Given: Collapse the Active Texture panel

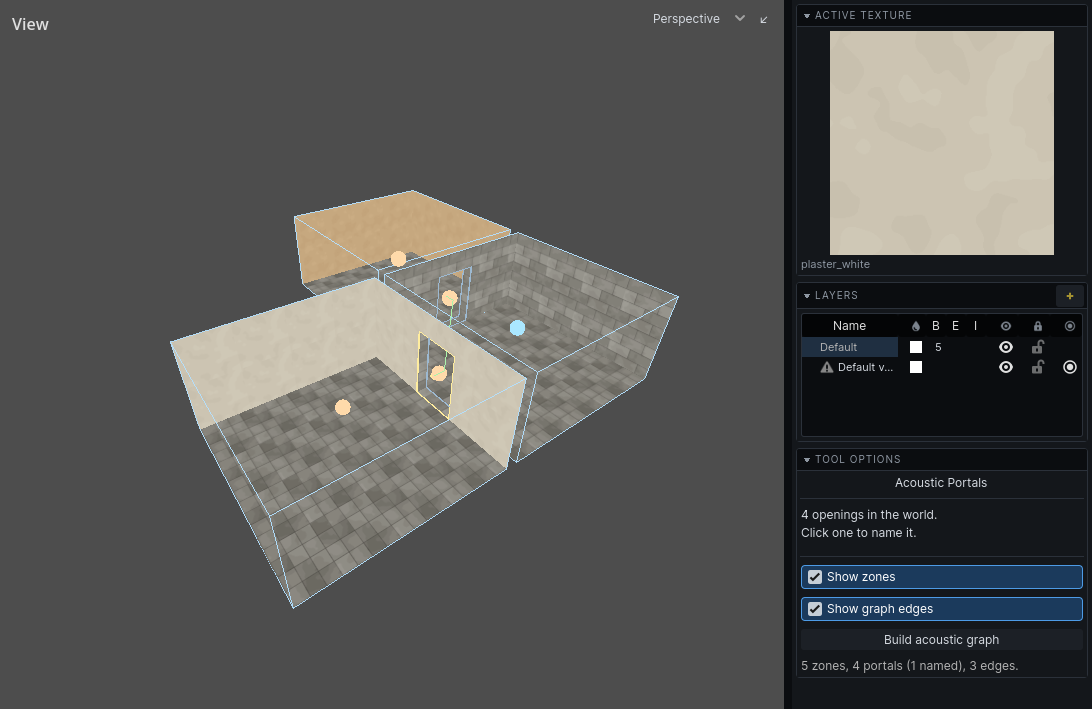Looking at the screenshot, I should pyautogui.click(x=807, y=15).
